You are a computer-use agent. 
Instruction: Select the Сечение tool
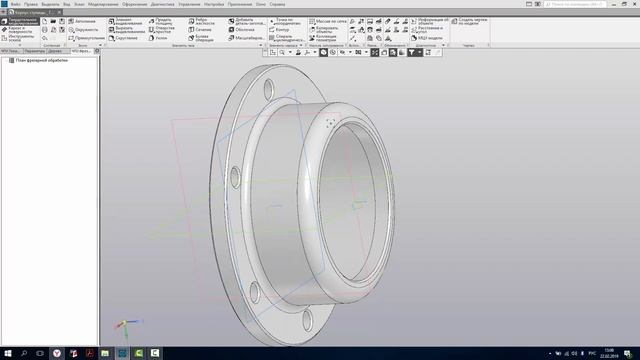200,30
